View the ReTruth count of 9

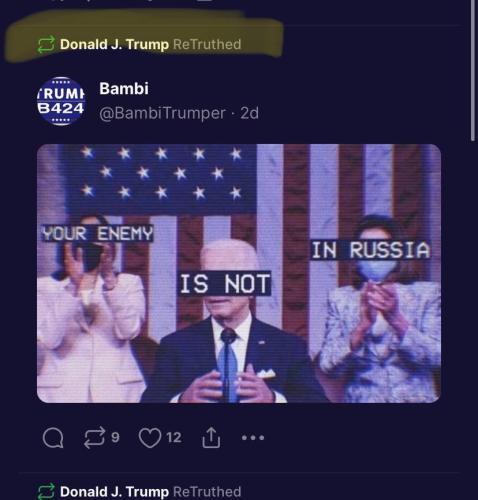[x=115, y=437]
